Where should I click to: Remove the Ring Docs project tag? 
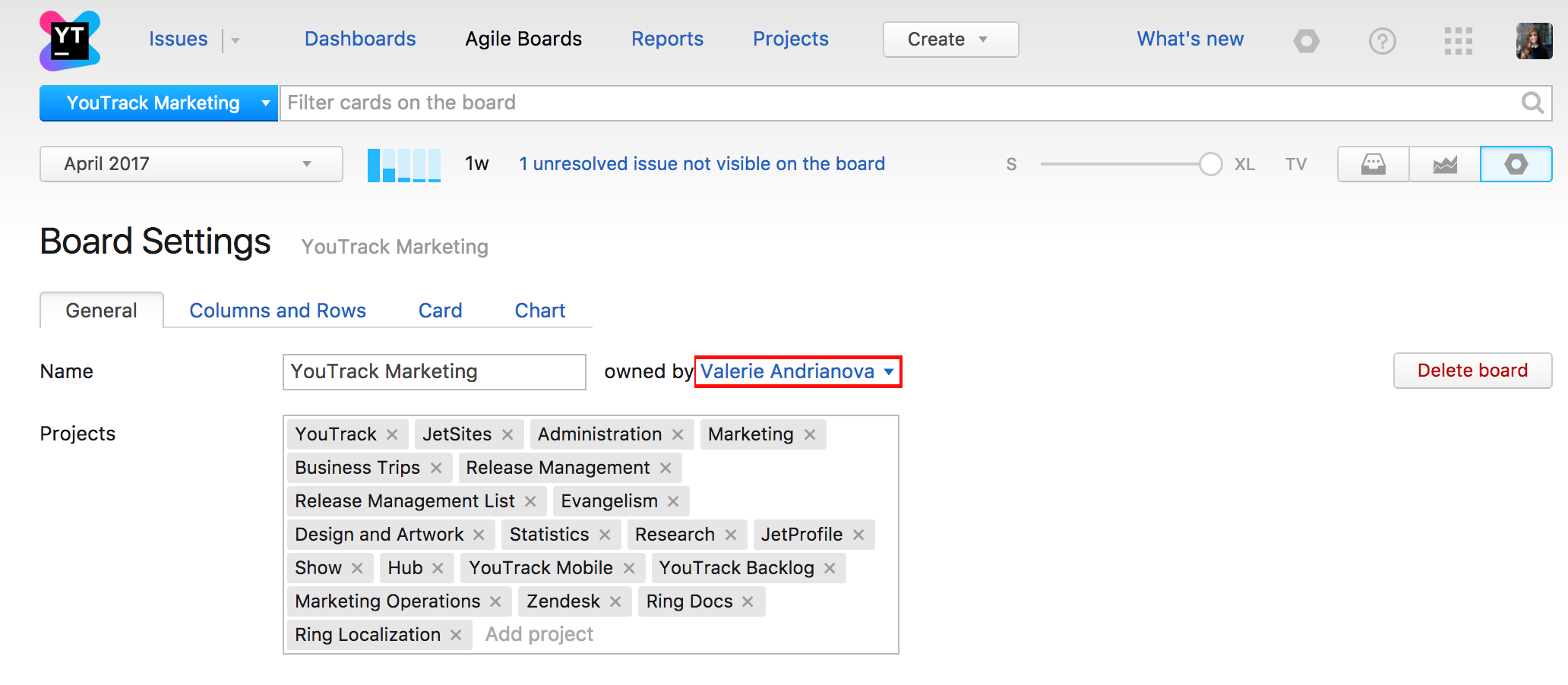tap(748, 601)
